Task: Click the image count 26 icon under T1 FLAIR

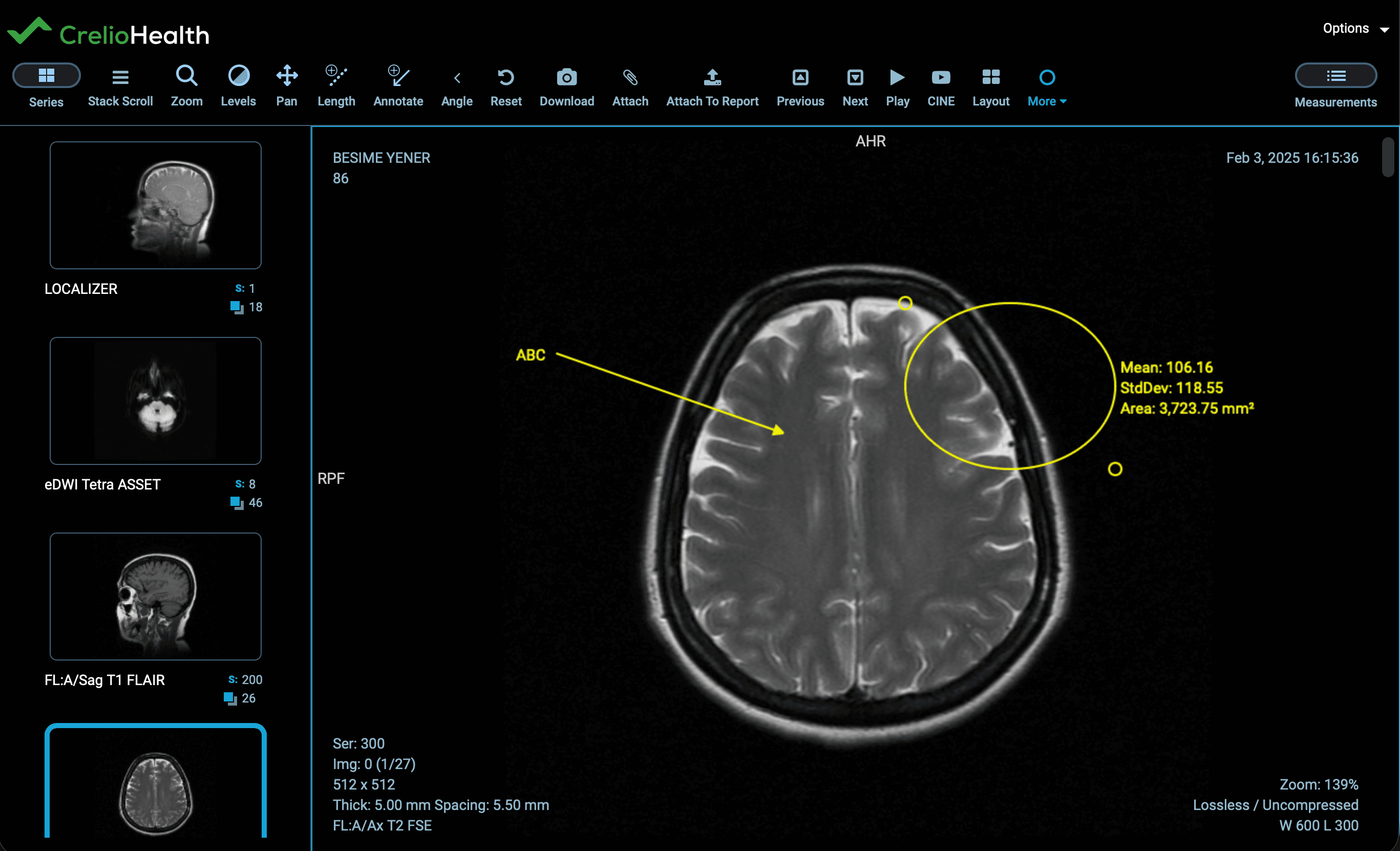Action: click(229, 698)
